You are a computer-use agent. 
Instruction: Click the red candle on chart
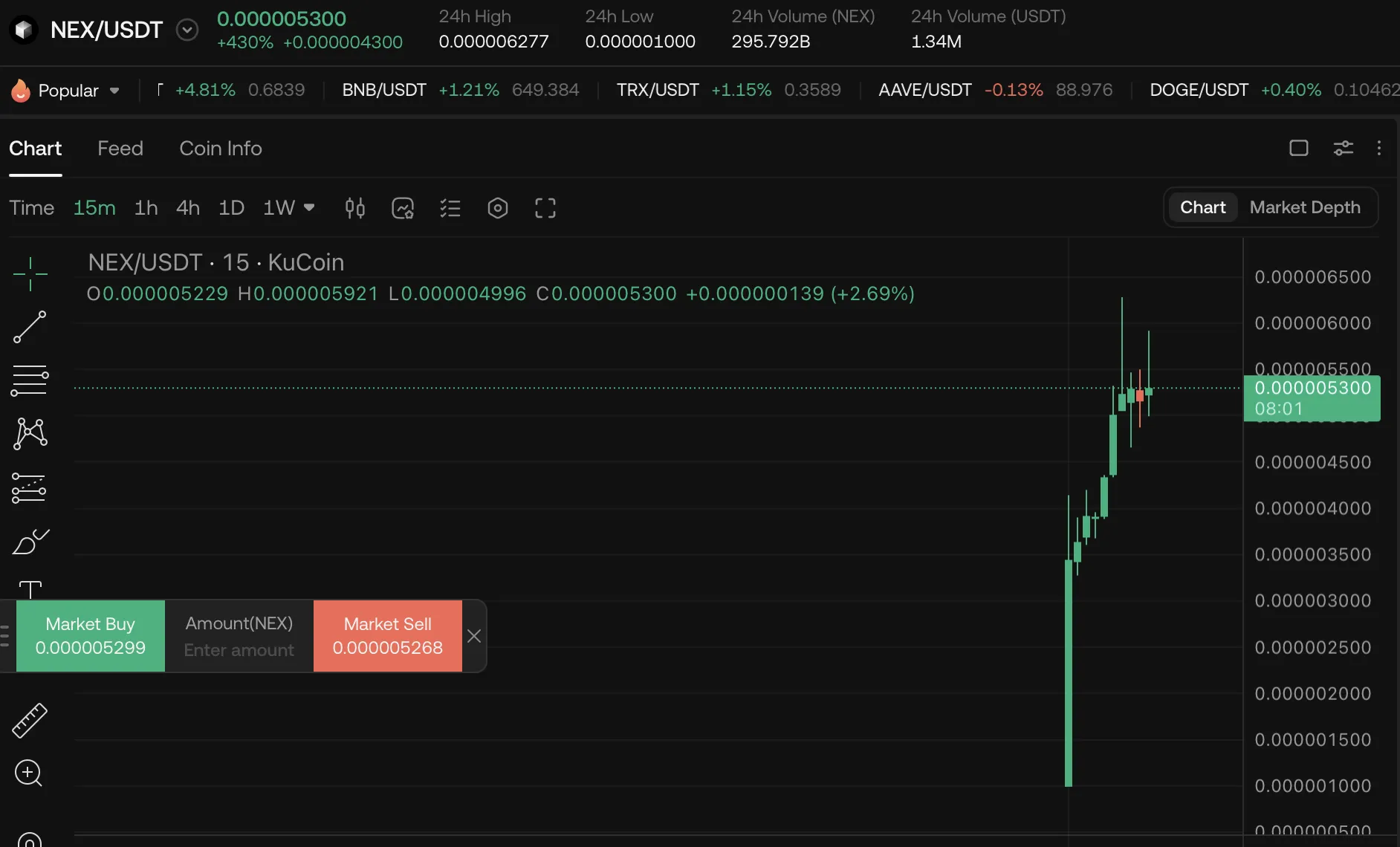point(1140,396)
